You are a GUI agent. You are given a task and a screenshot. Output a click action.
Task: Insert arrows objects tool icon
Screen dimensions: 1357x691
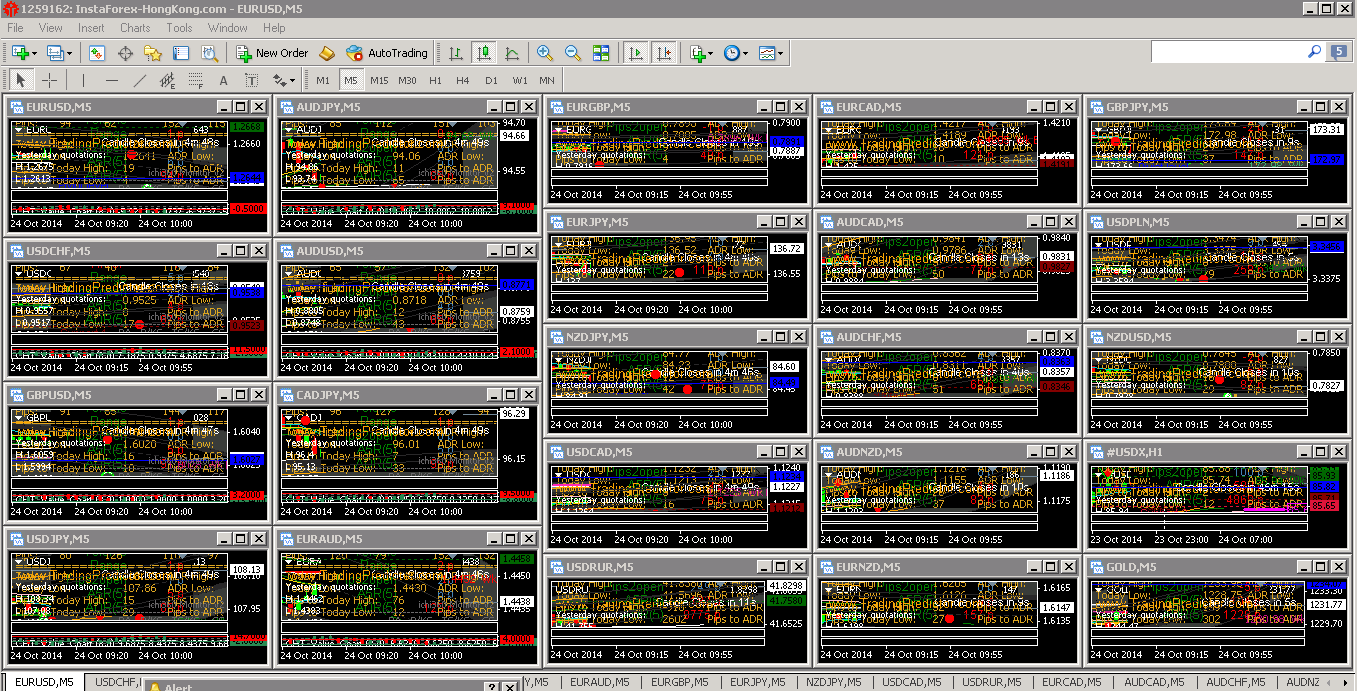click(x=279, y=80)
